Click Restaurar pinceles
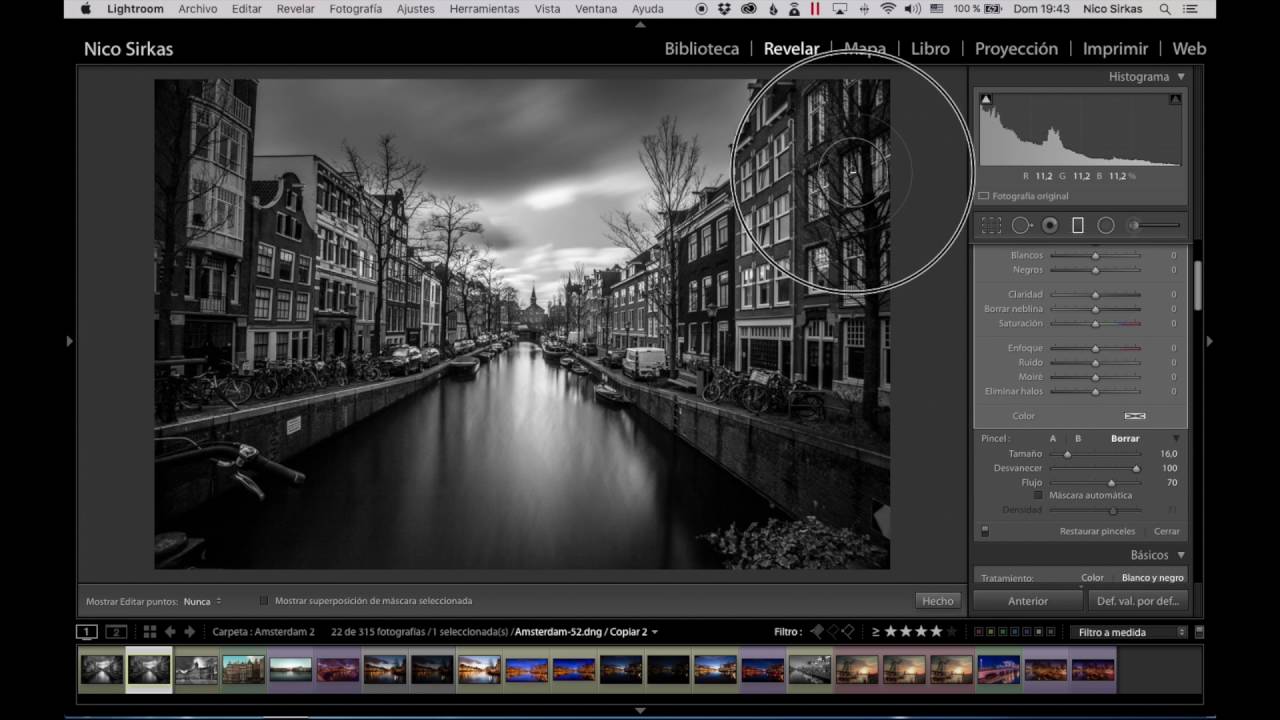The width and height of the screenshot is (1280, 720). [x=1097, y=531]
